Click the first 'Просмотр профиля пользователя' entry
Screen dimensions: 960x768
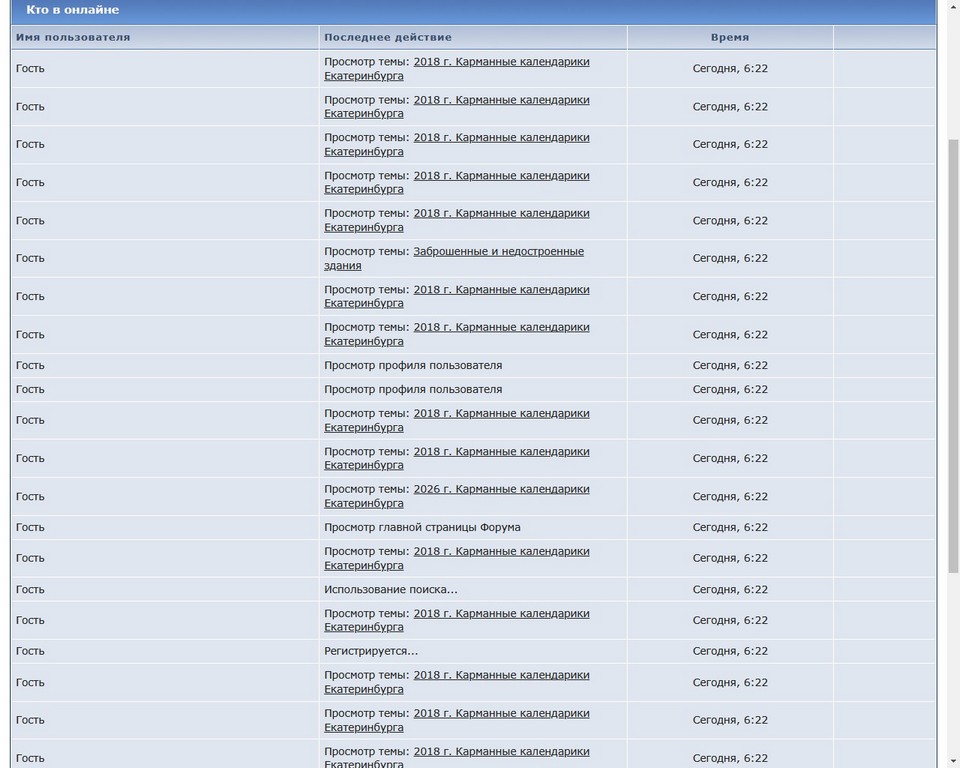pyautogui.click(x=413, y=365)
